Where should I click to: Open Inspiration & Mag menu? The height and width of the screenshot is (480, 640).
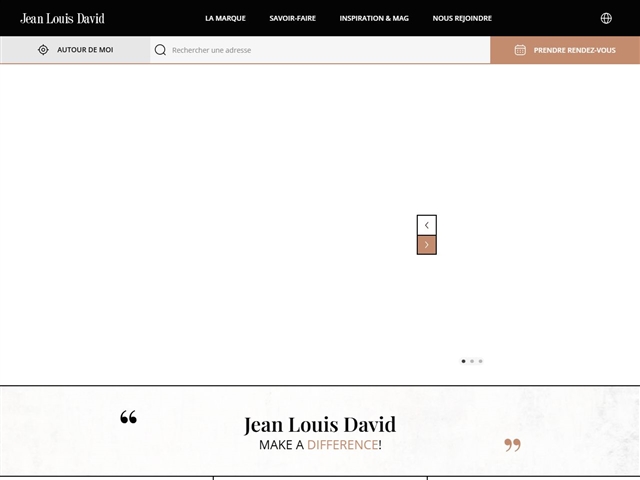(374, 18)
